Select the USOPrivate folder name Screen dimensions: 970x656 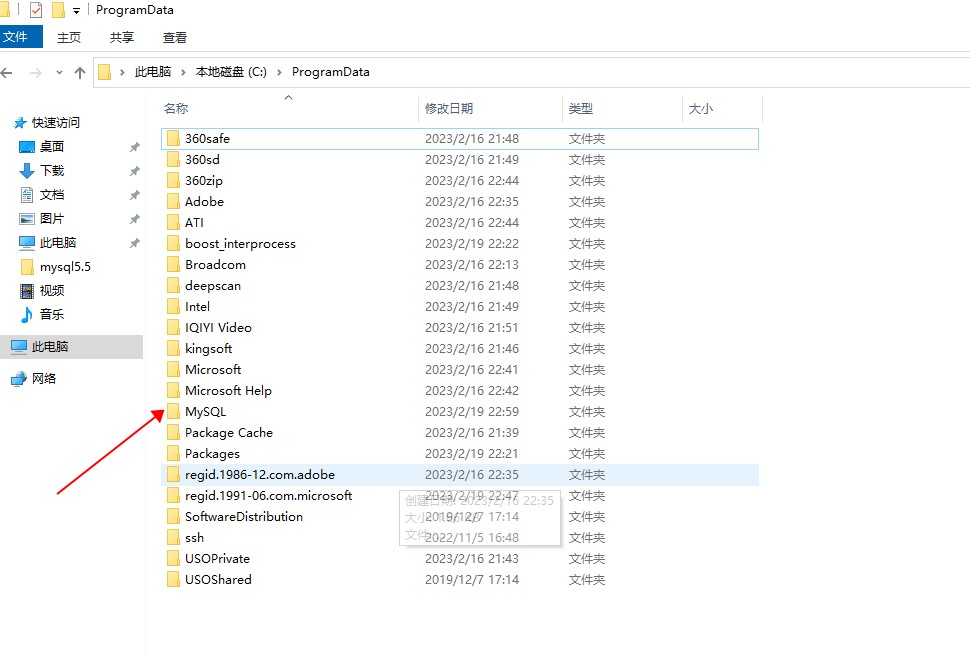coord(217,559)
